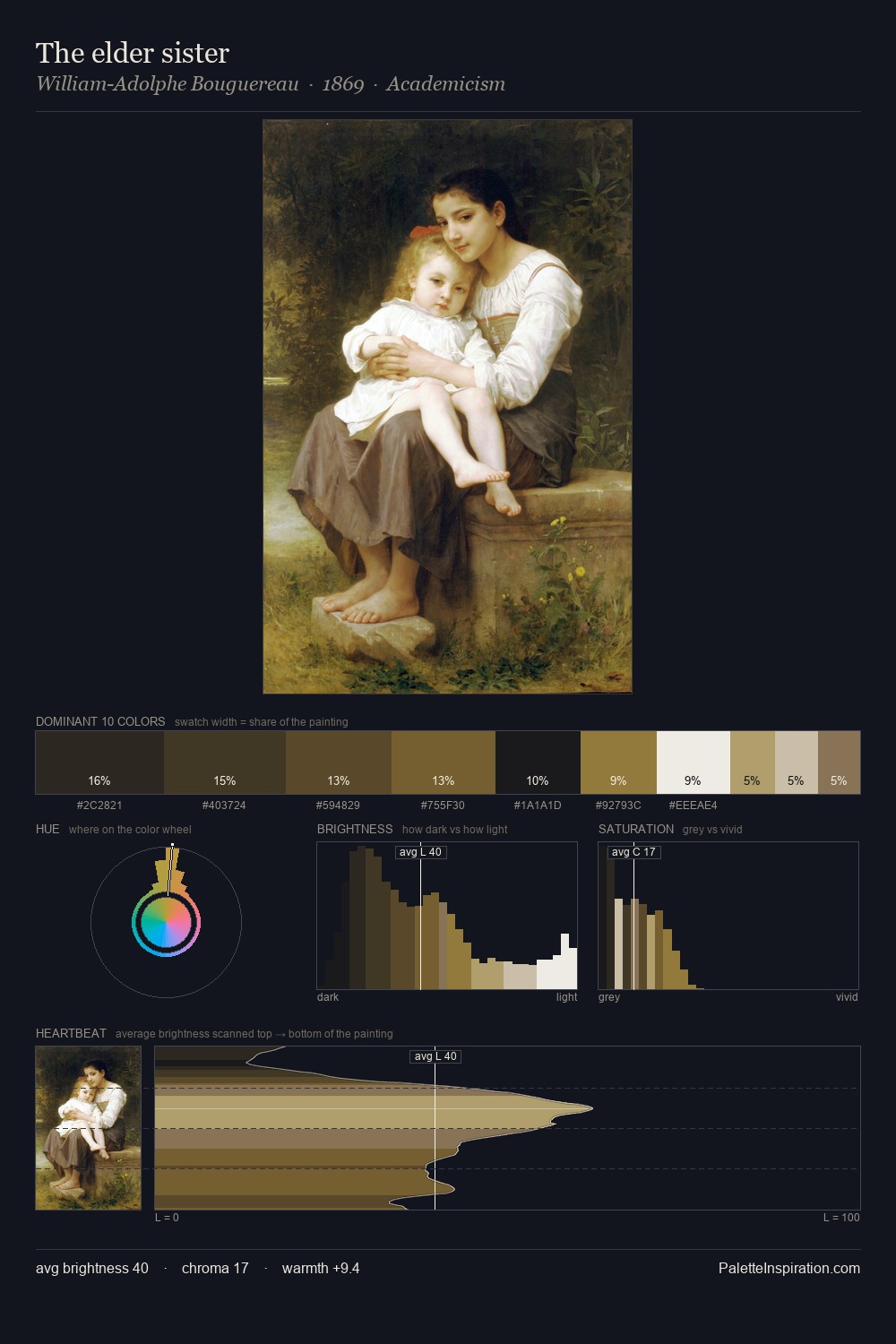Click the title 'The elder sister'
The width and height of the screenshot is (896, 1344).
tap(133, 53)
